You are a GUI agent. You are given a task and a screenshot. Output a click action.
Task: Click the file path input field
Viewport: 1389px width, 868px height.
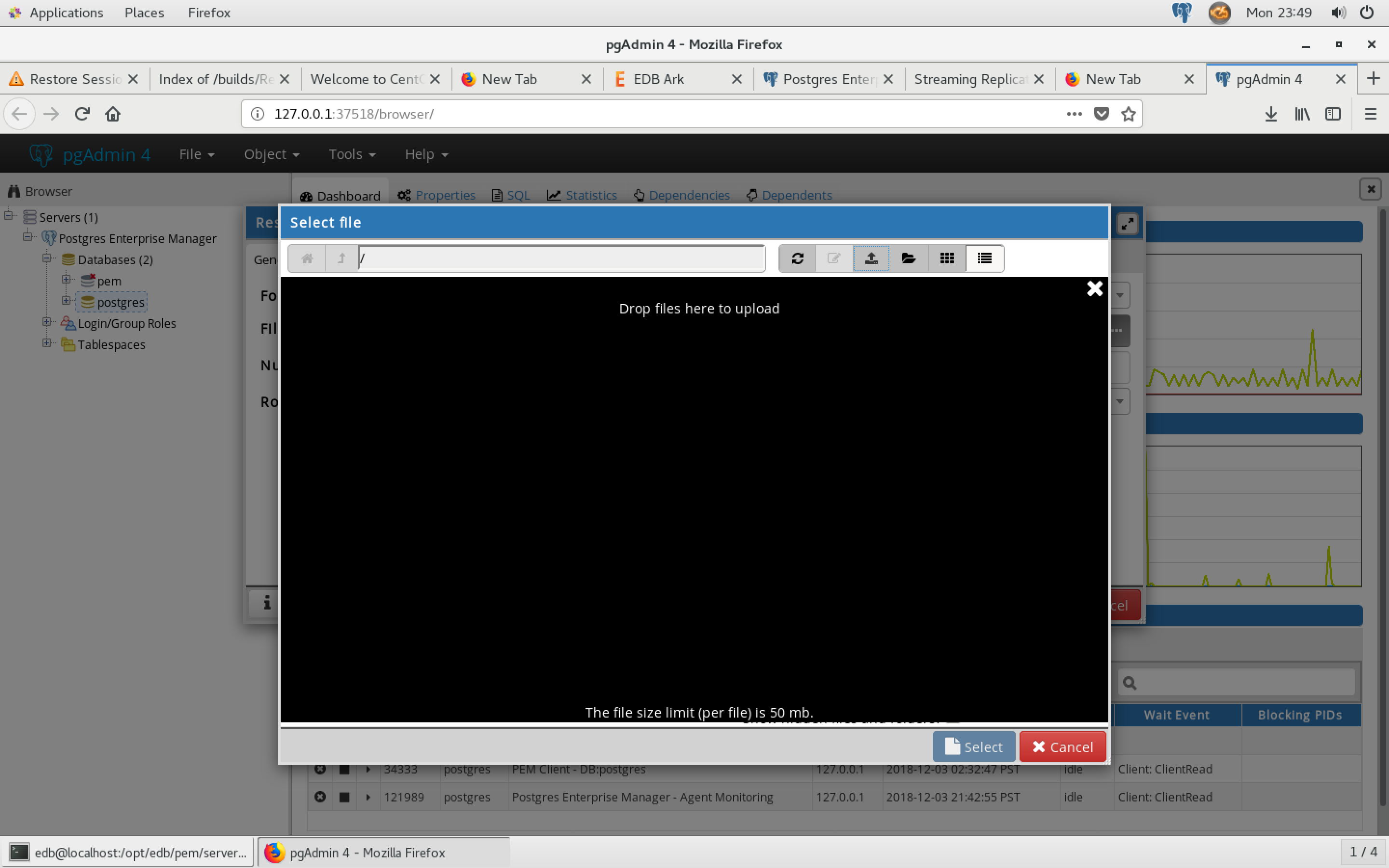click(x=561, y=258)
